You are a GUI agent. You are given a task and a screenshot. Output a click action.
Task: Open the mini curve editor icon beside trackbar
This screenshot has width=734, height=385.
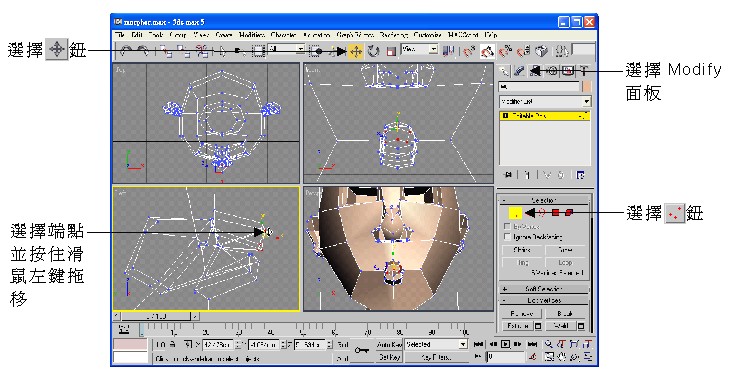[x=124, y=330]
